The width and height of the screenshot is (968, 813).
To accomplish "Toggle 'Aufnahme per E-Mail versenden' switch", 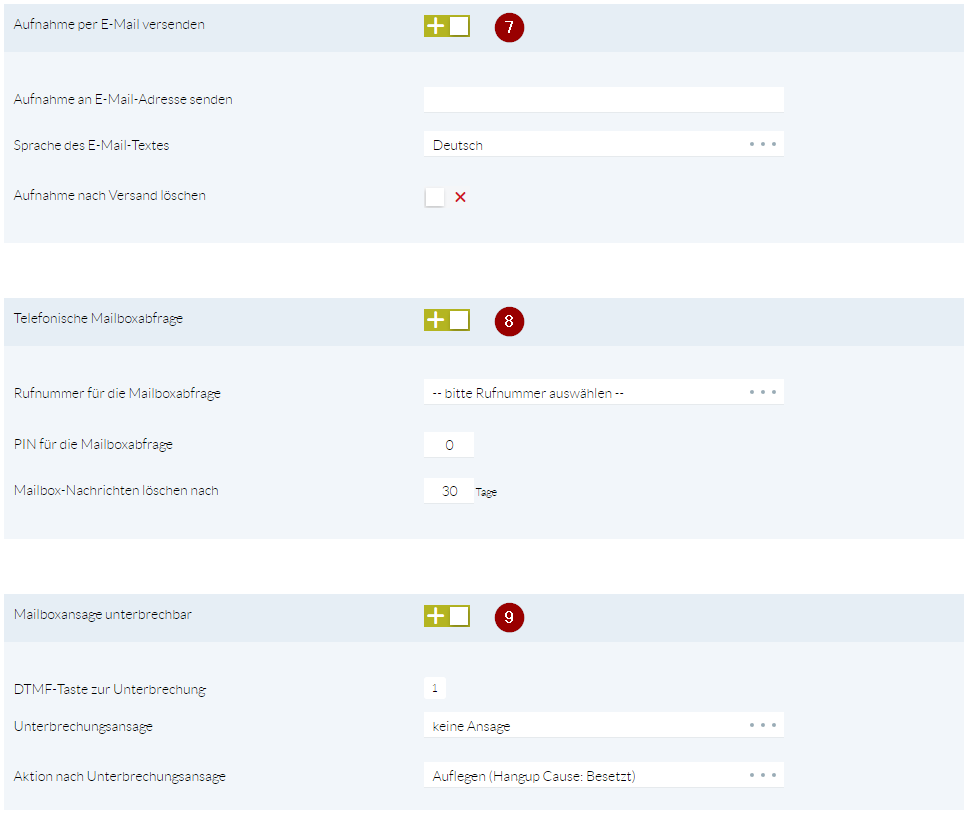I will [x=447, y=26].
